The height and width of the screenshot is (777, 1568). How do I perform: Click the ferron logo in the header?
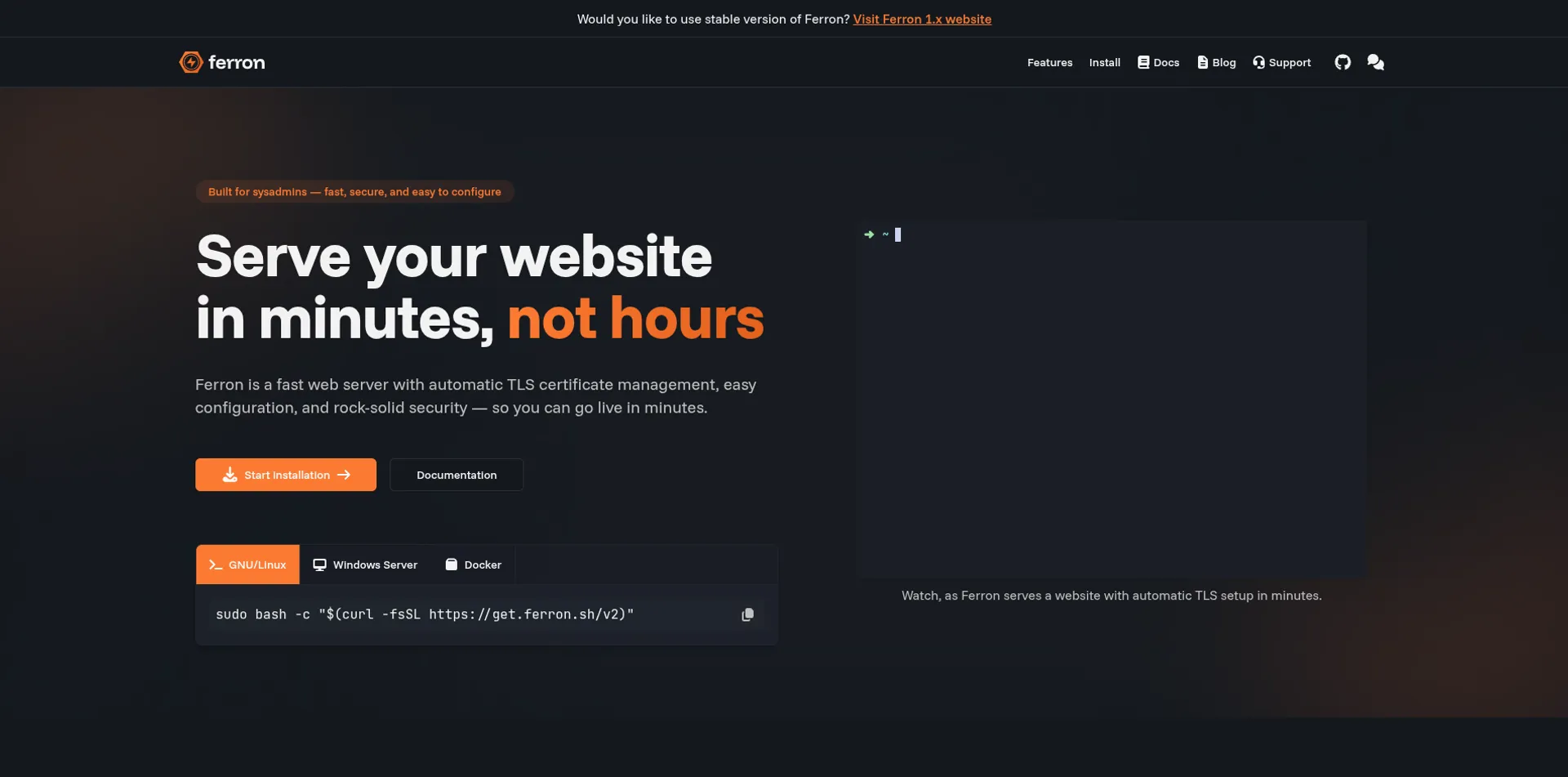[x=222, y=62]
